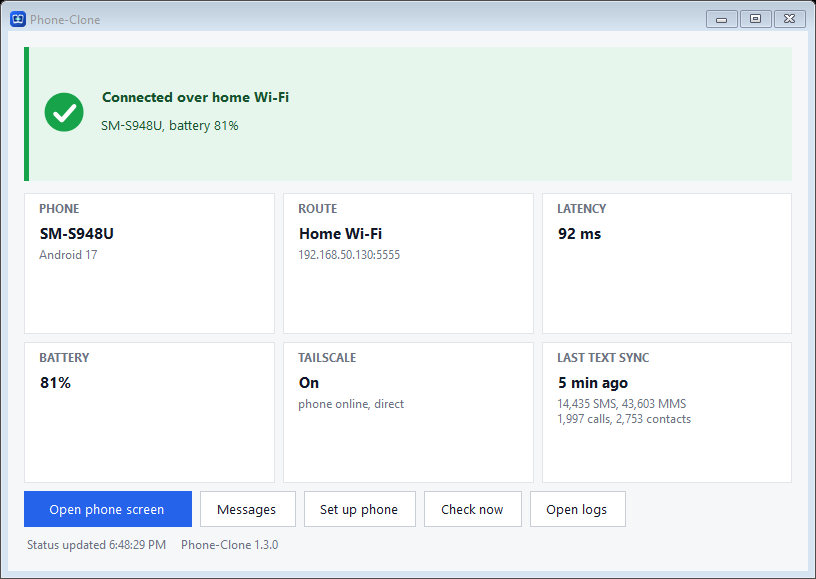816x579 pixels.
Task: Run Check now
Action: (x=473, y=509)
